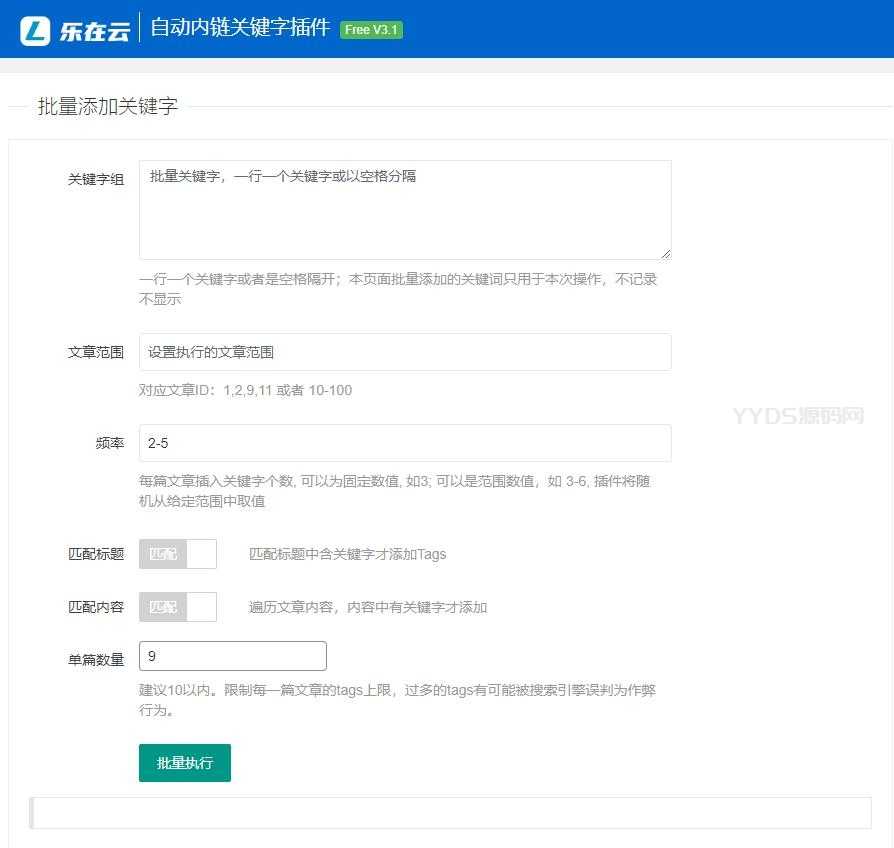Click the blue L logo icon
The width and height of the screenshot is (894, 848).
35,30
